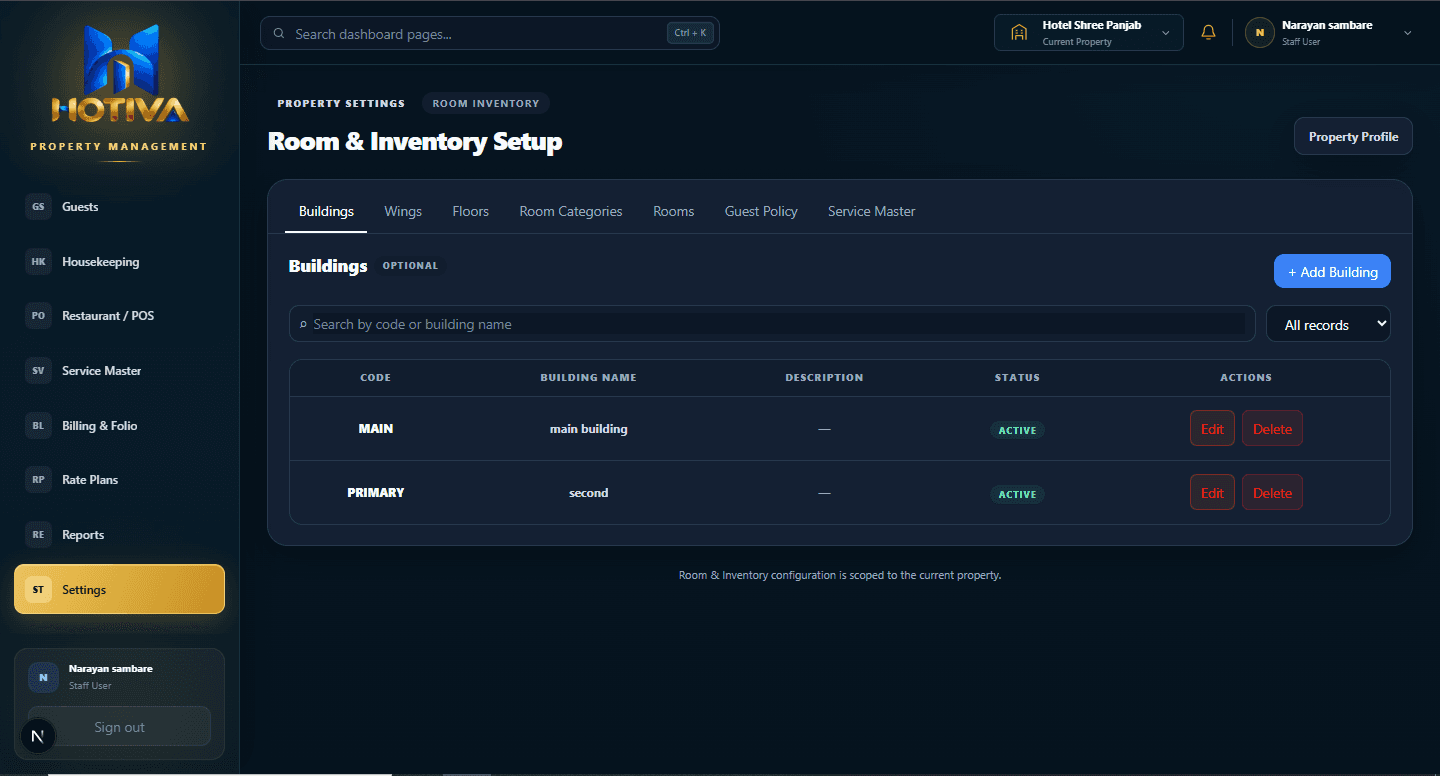Click the magnifier icon in dashboard search
Image resolution: width=1440 pixels, height=776 pixels.
(x=278, y=34)
